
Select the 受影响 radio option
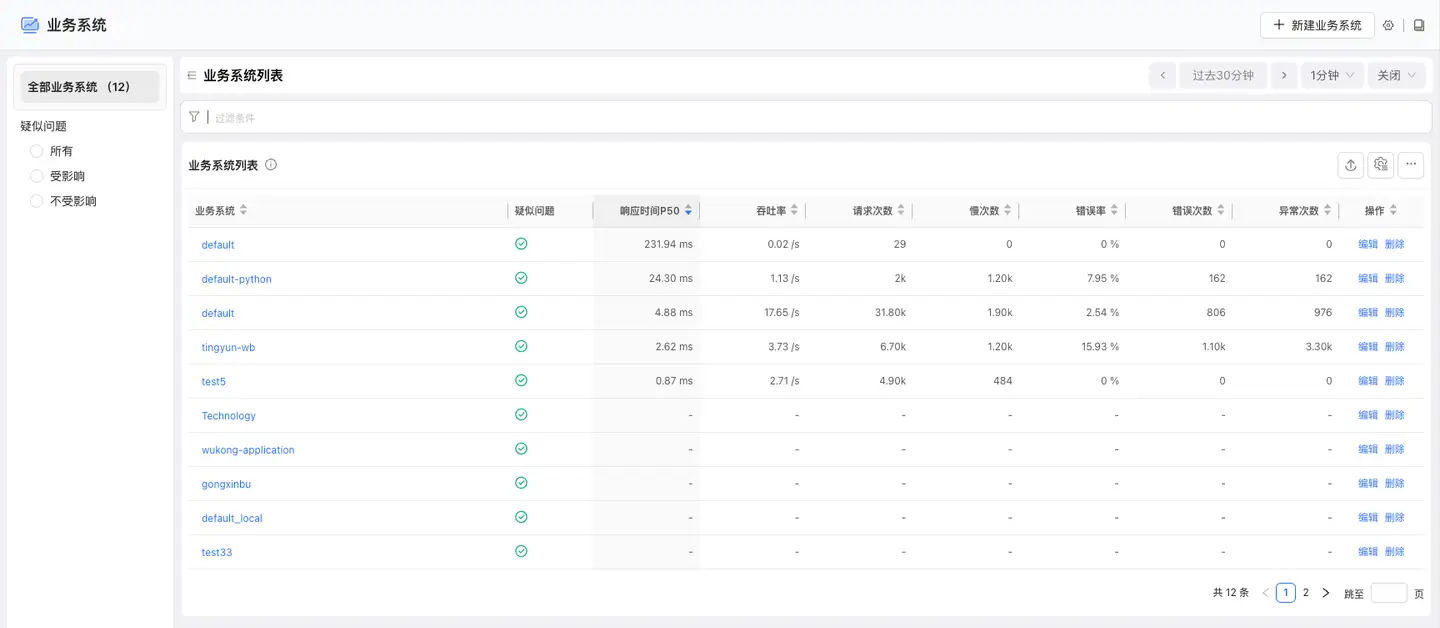pyautogui.click(x=37, y=176)
